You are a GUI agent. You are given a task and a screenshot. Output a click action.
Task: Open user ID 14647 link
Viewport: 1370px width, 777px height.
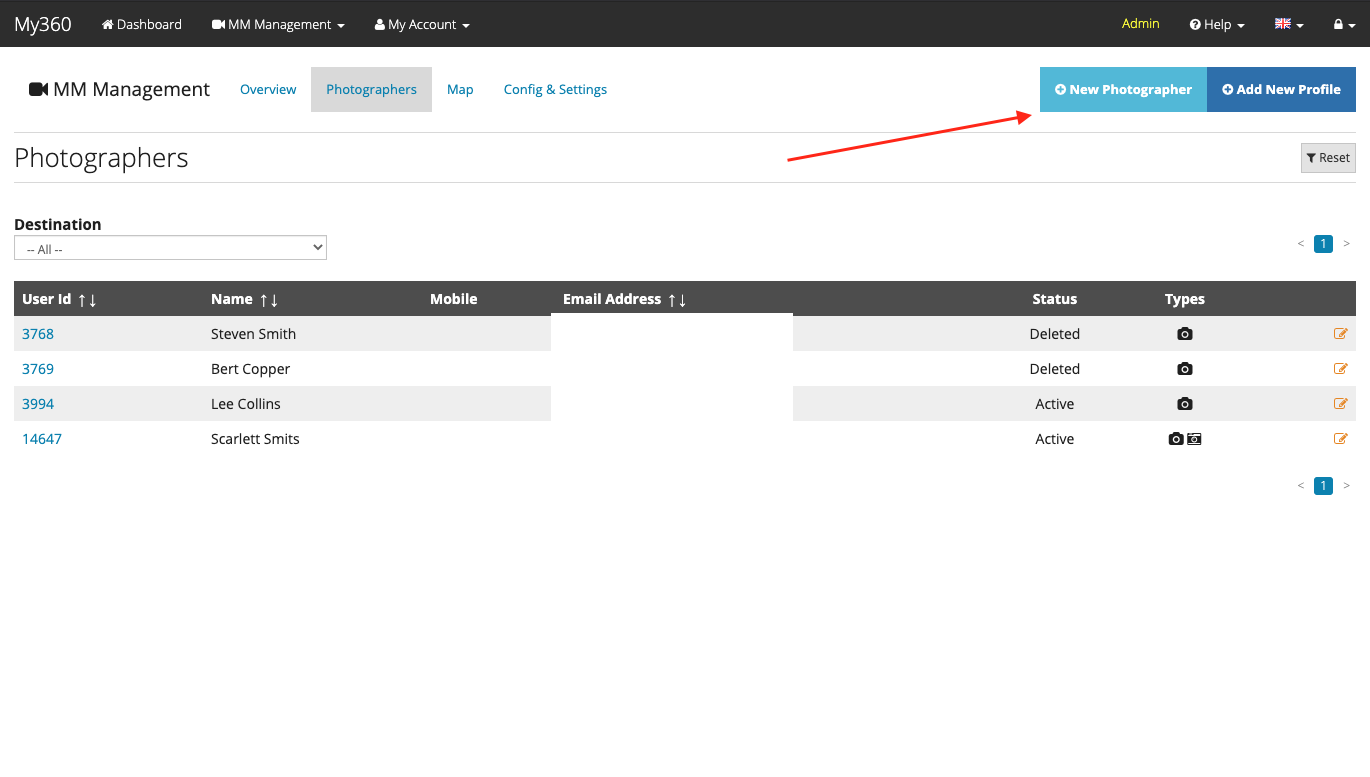point(42,439)
